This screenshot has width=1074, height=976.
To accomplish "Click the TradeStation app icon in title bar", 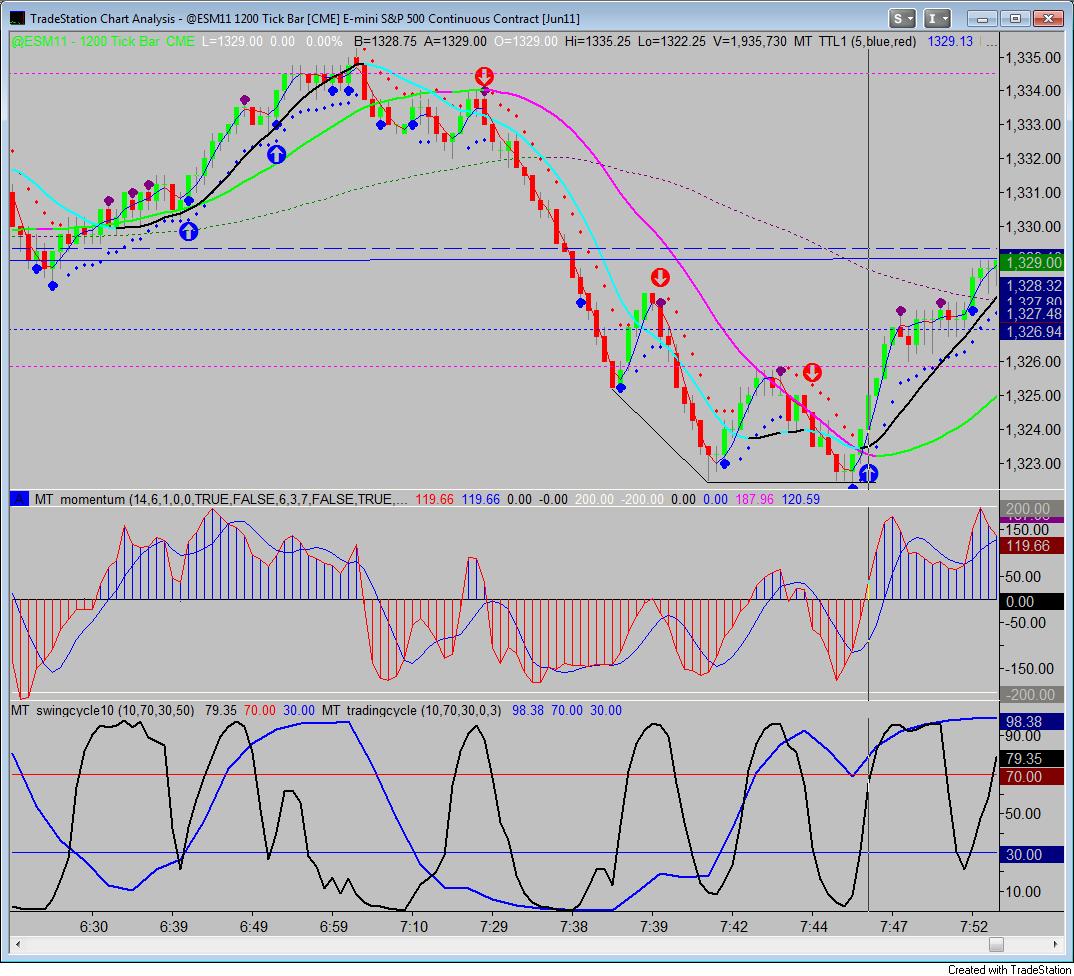I will tap(18, 18).
